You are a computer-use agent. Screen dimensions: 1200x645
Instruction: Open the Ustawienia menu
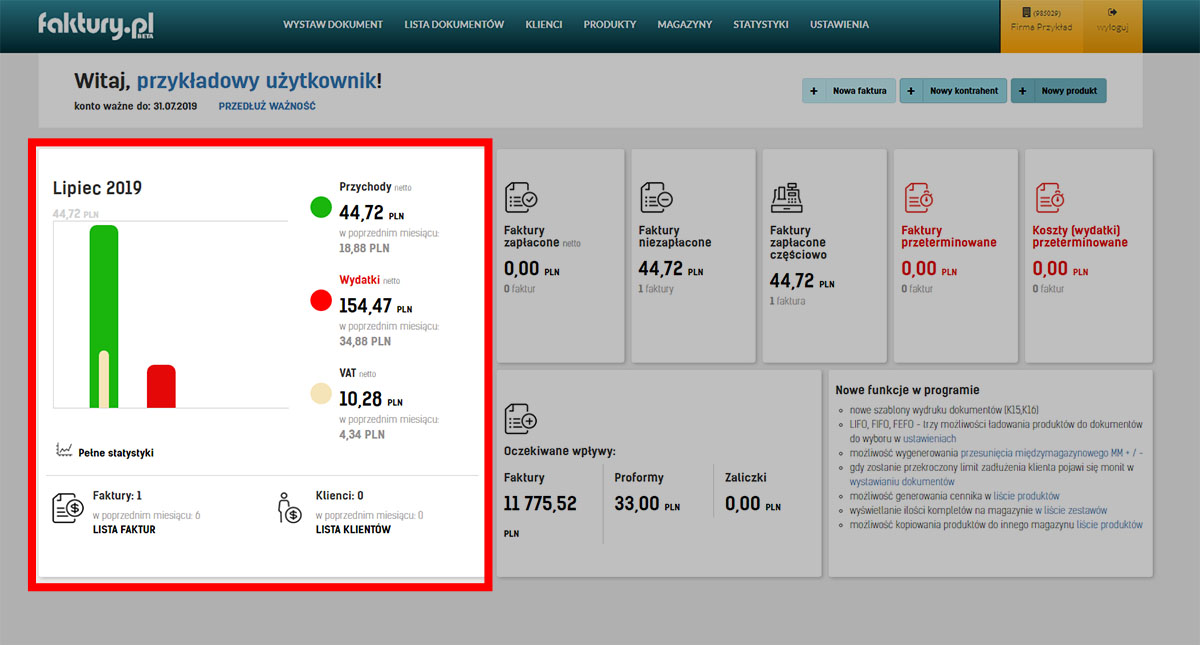tap(839, 25)
